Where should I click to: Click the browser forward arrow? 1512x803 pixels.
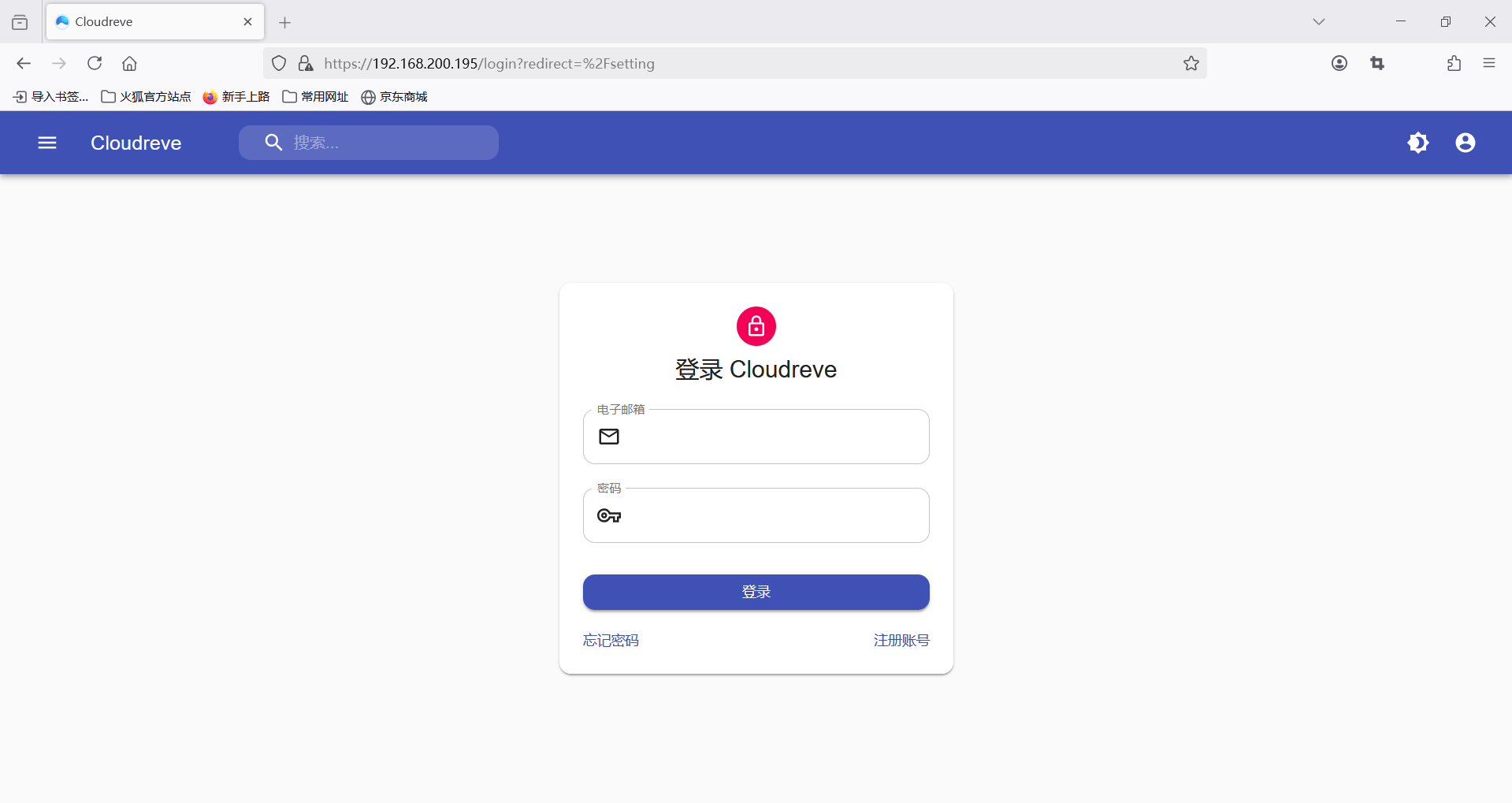(59, 63)
